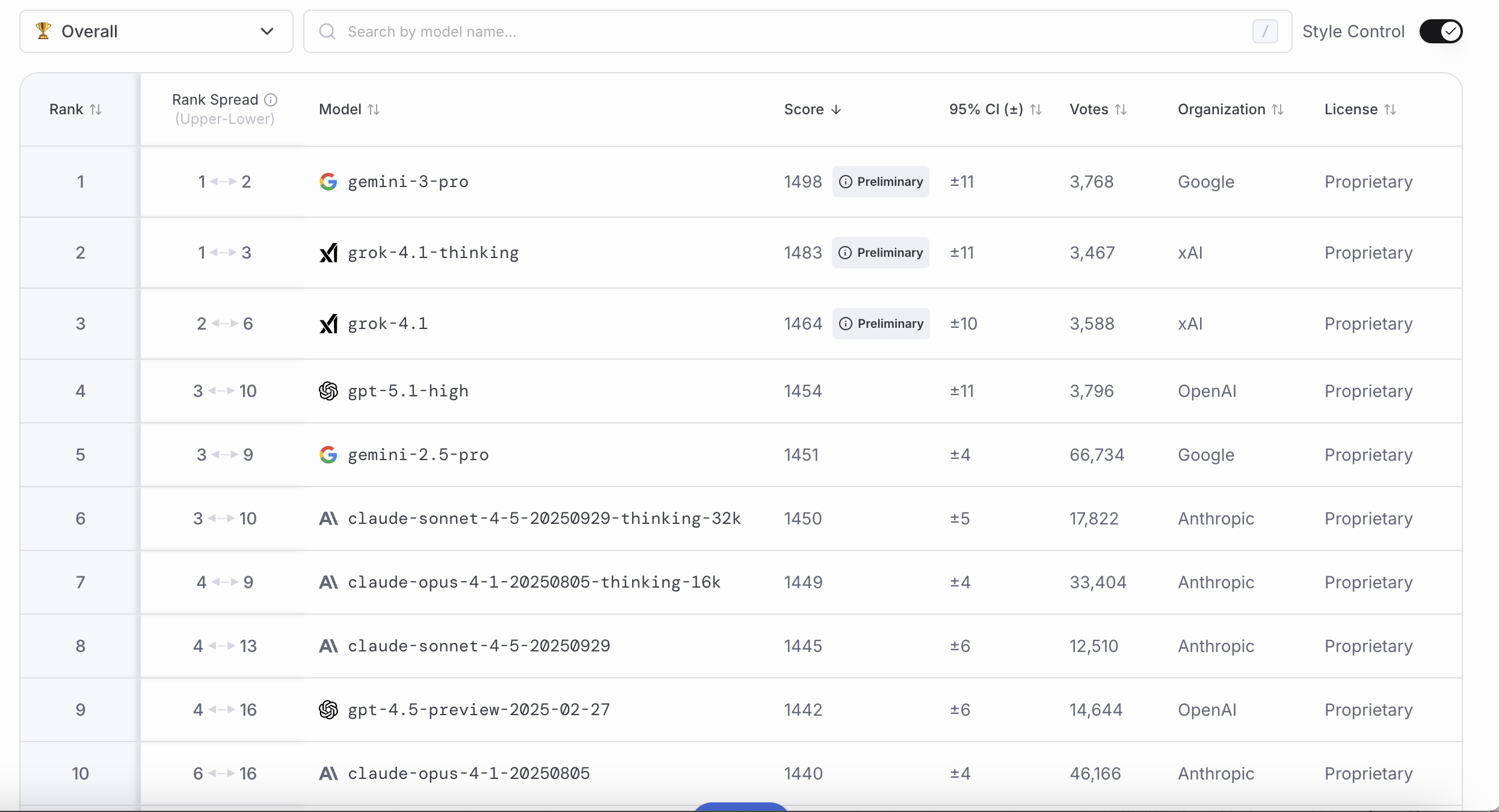Image resolution: width=1499 pixels, height=812 pixels.
Task: Click the Anthropic icon beside claude-sonnet-4-5-thinking-32k
Action: click(328, 519)
